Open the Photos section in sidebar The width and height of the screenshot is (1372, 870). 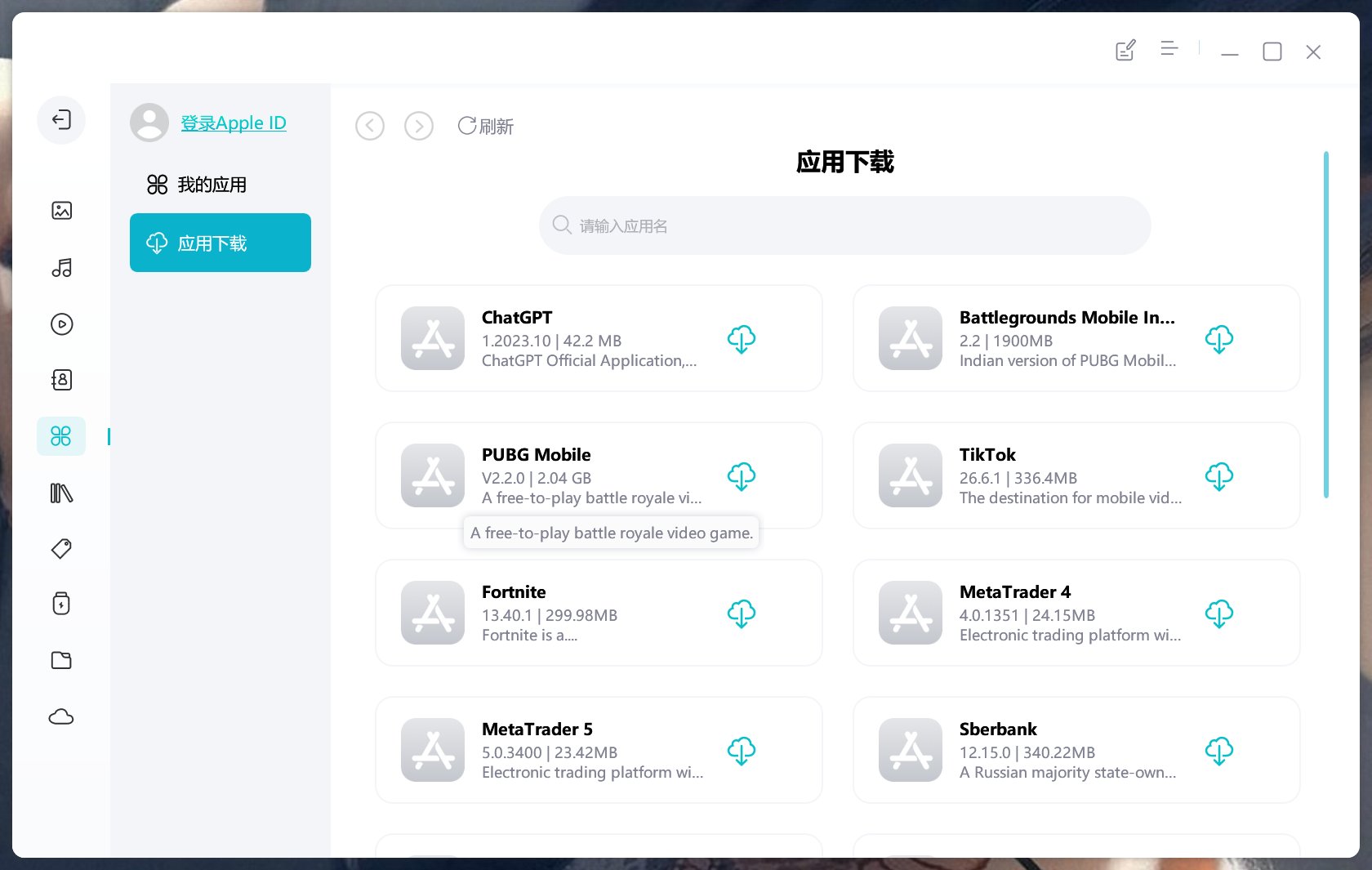pyautogui.click(x=61, y=211)
